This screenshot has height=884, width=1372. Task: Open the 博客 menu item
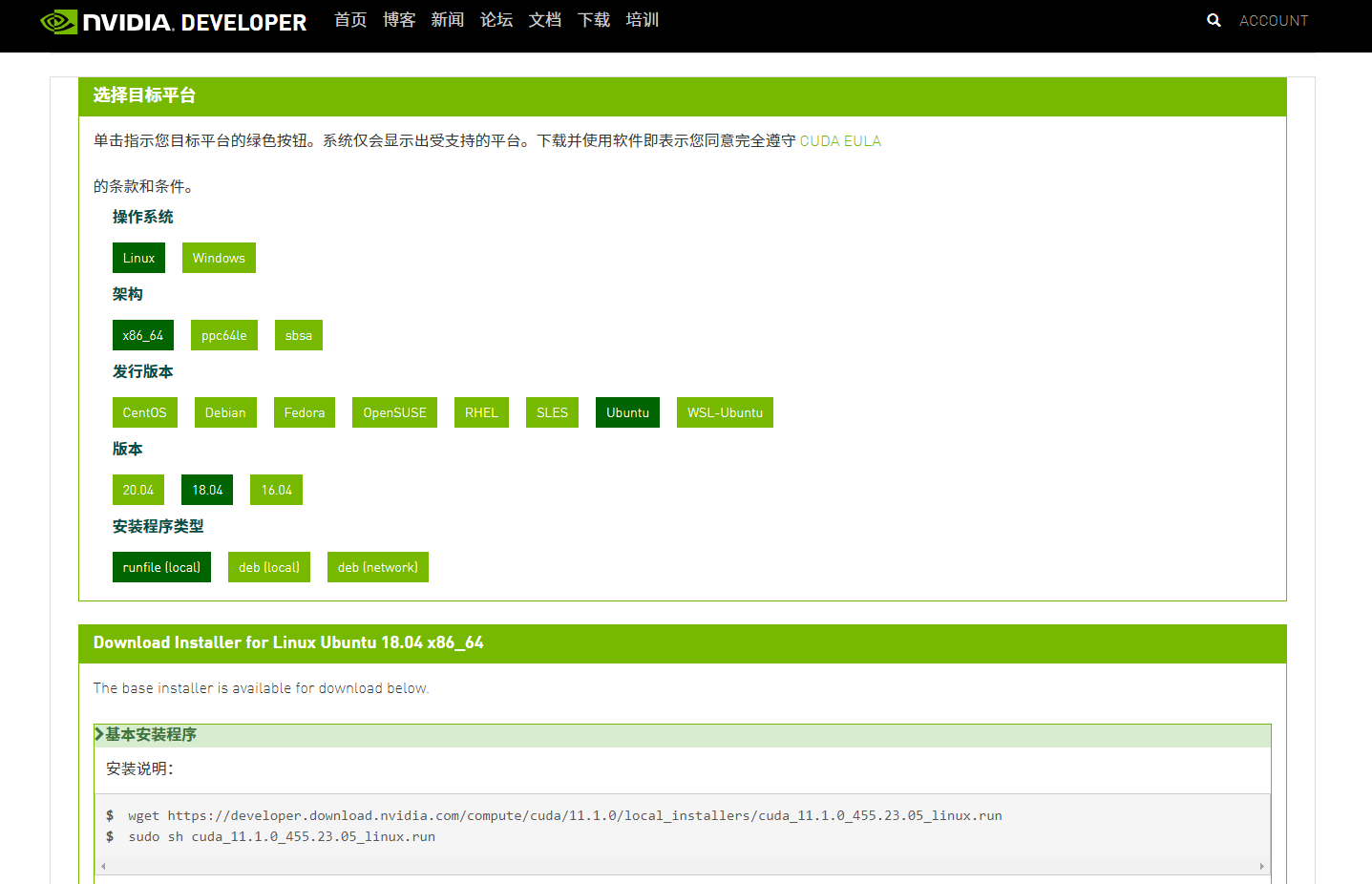click(x=399, y=20)
